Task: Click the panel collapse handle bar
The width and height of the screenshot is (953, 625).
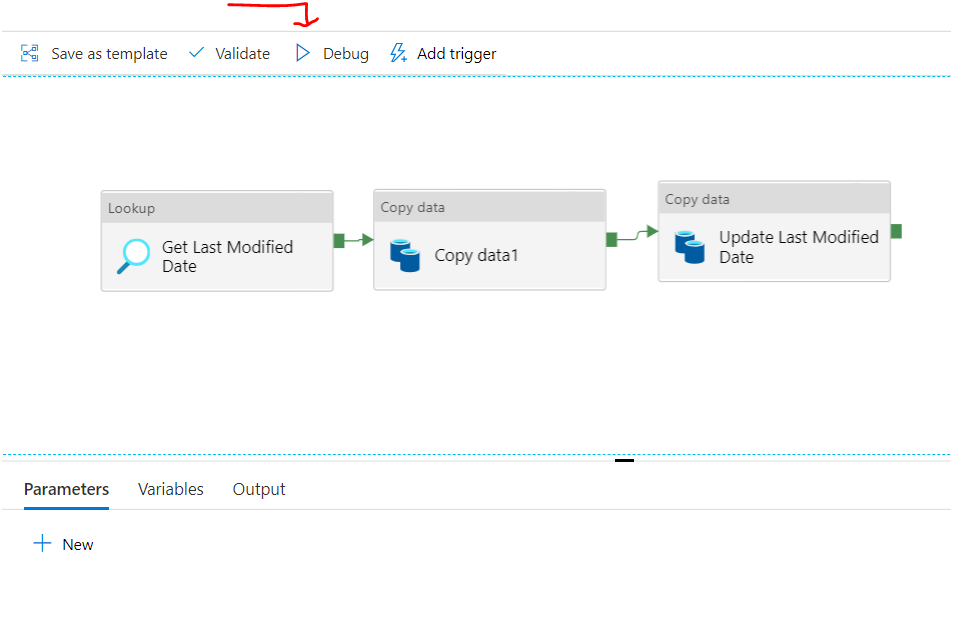Action: click(x=624, y=460)
